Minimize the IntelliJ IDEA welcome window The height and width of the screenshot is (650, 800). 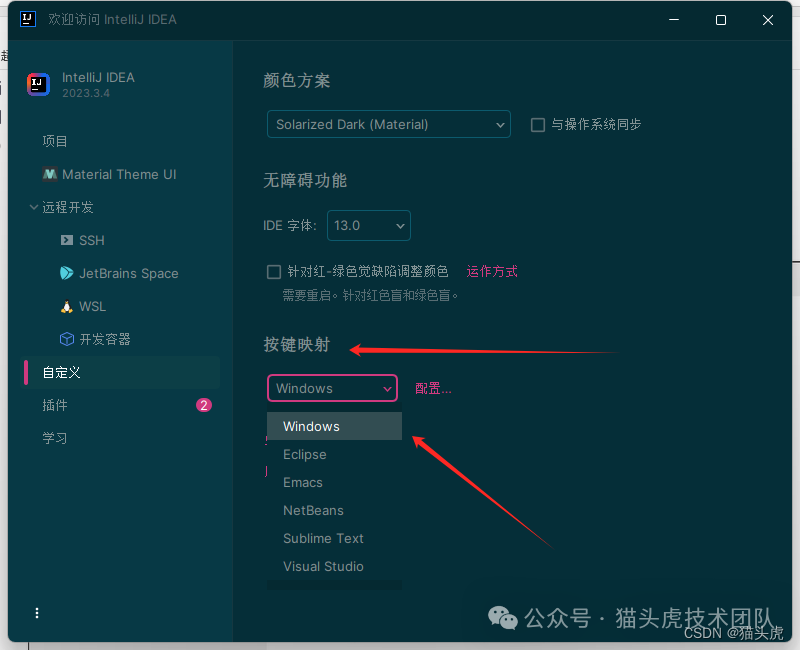(674, 20)
